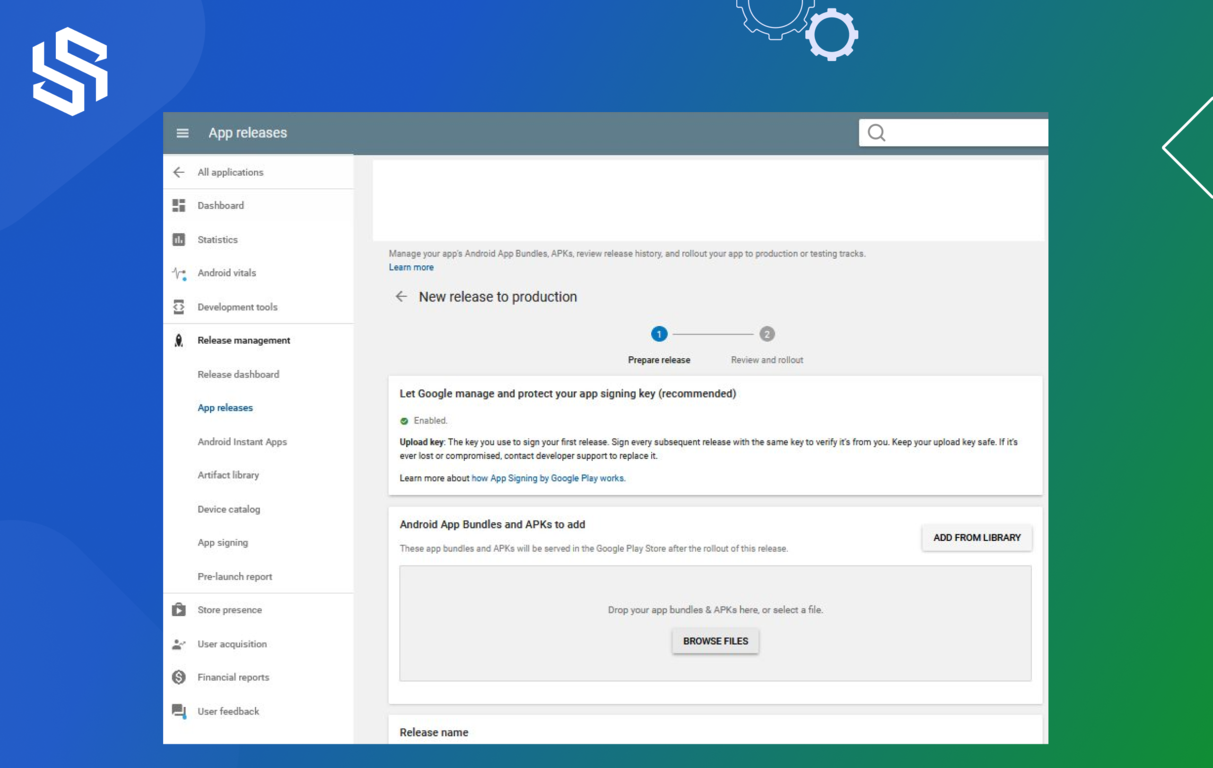Viewport: 1213px width, 768px height.
Task: Focus the search input field
Action: coord(953,133)
